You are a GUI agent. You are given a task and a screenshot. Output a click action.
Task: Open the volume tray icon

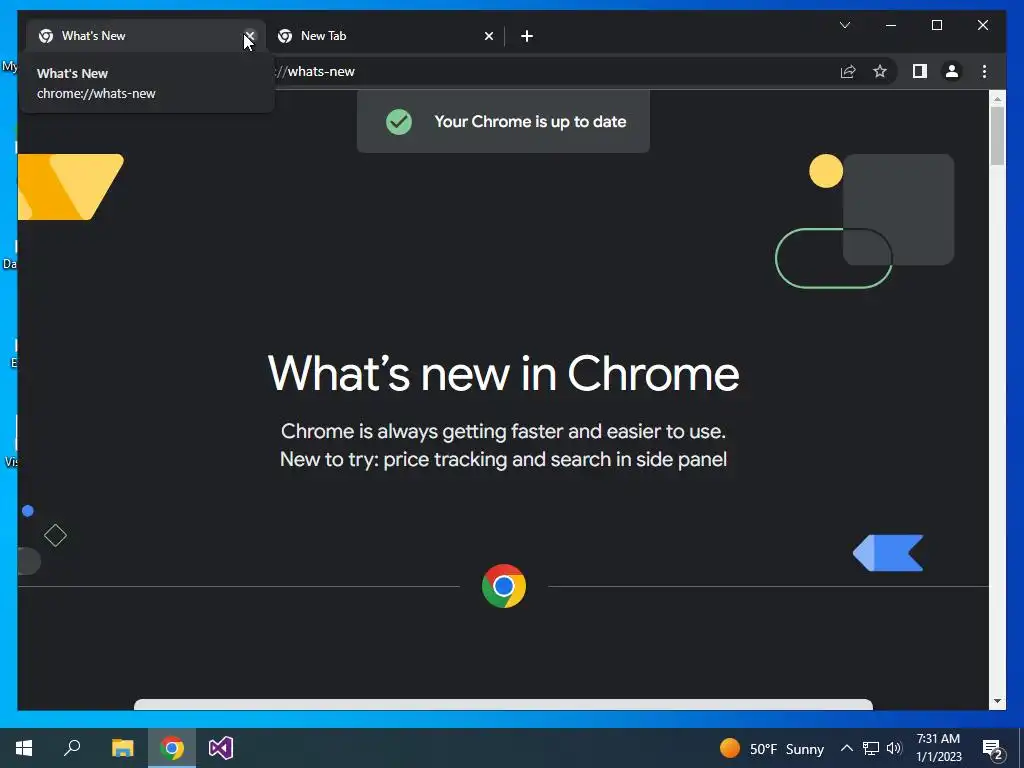tap(894, 748)
